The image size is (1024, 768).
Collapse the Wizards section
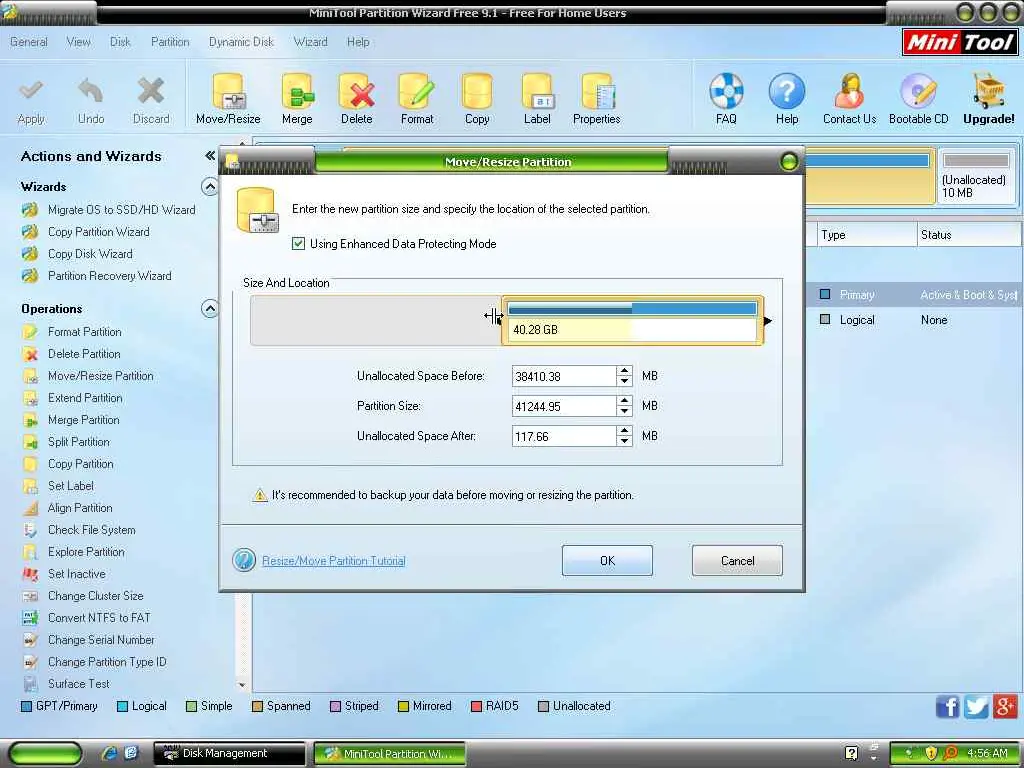(x=209, y=187)
